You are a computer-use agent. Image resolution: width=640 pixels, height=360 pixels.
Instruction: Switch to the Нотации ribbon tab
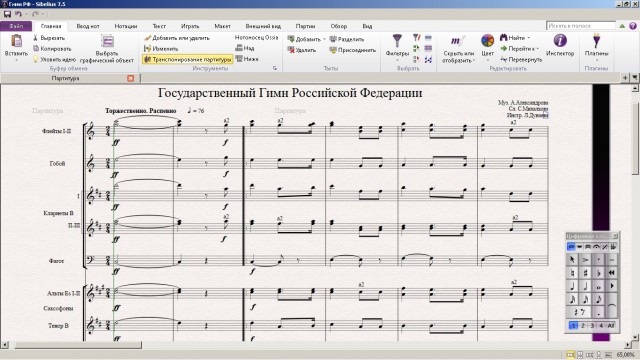[126, 26]
